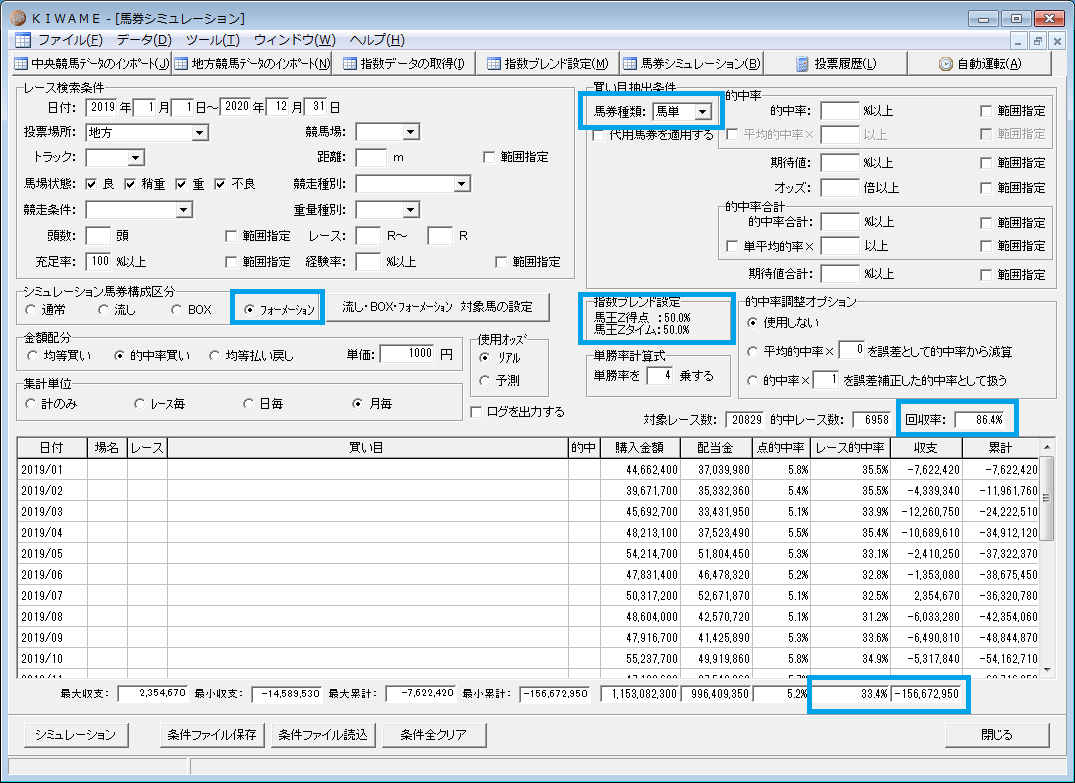Click the 購入金額 column header
The width and height of the screenshot is (1075, 783).
tap(640, 448)
